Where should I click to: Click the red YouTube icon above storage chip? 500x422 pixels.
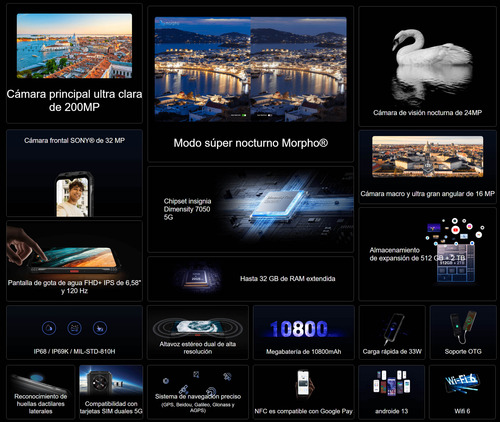click(x=455, y=230)
